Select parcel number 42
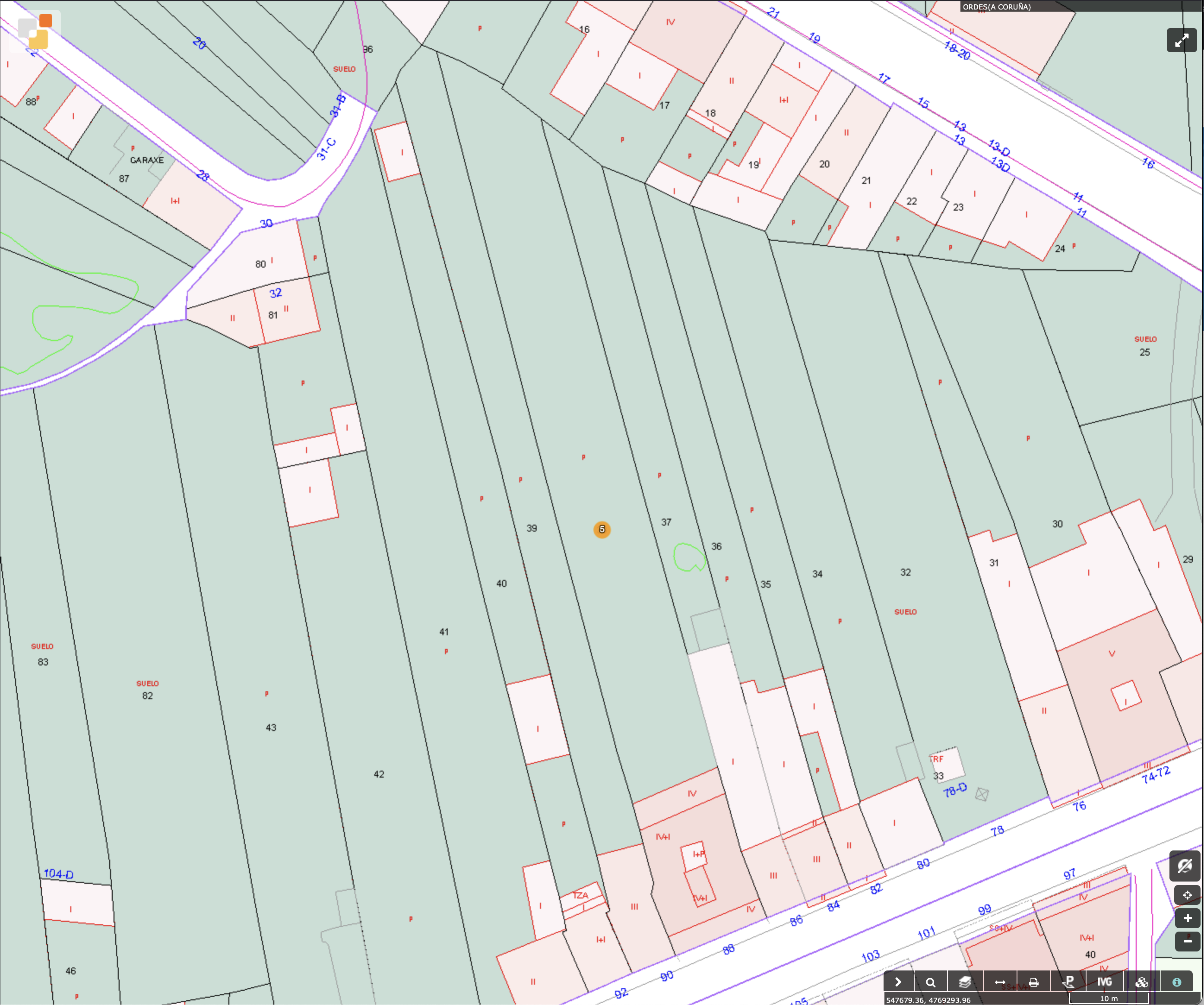This screenshot has width=1204, height=1005. 378,774
